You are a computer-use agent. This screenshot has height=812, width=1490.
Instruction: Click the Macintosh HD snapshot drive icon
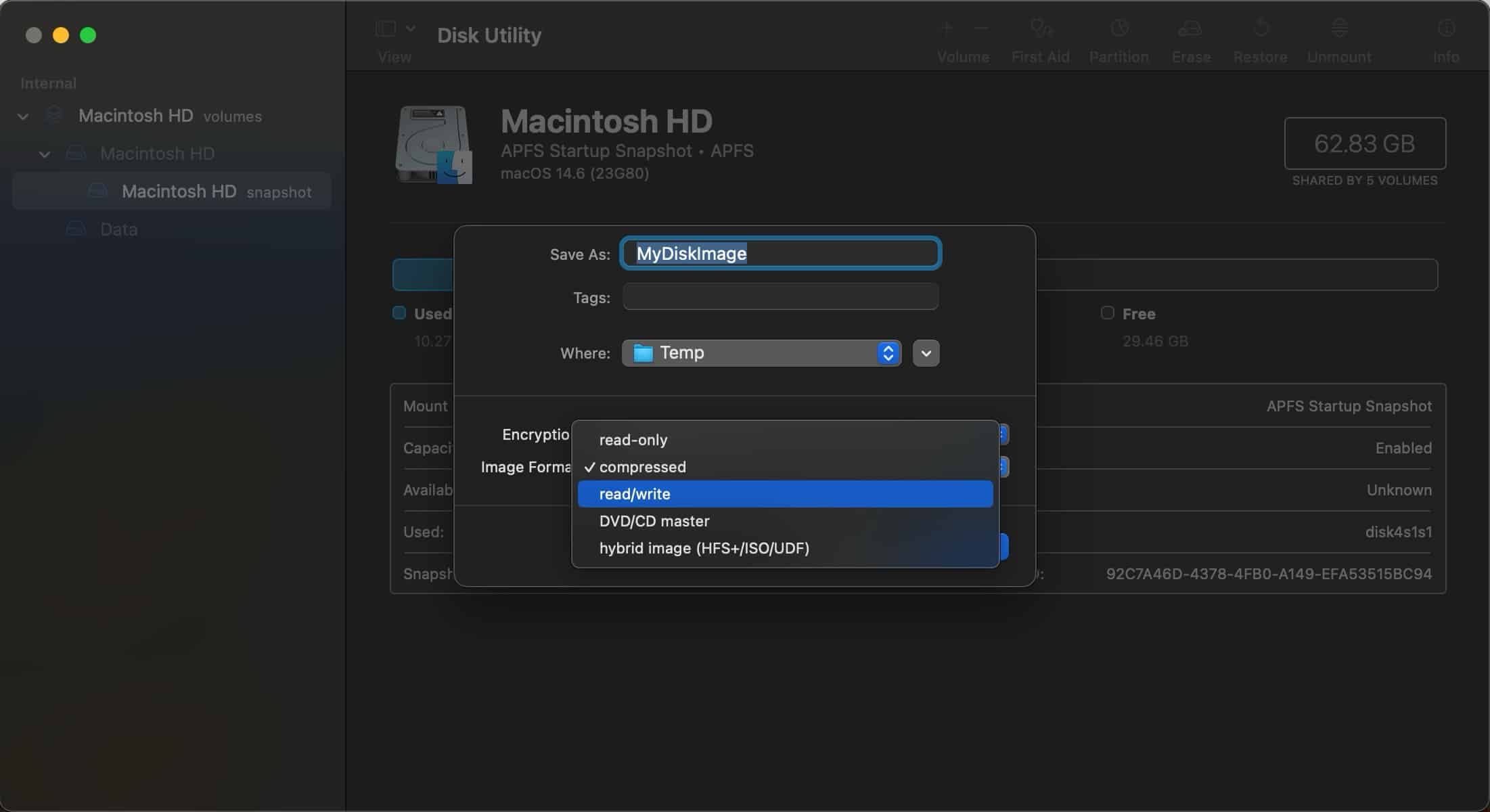[x=98, y=191]
